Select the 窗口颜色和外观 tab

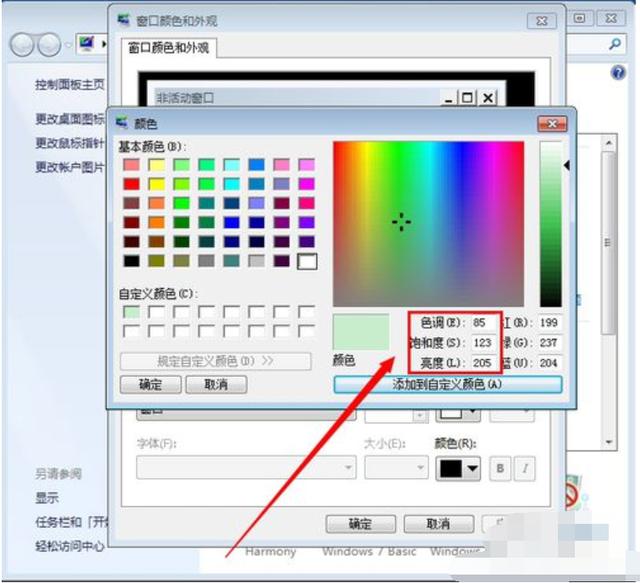click(x=171, y=47)
